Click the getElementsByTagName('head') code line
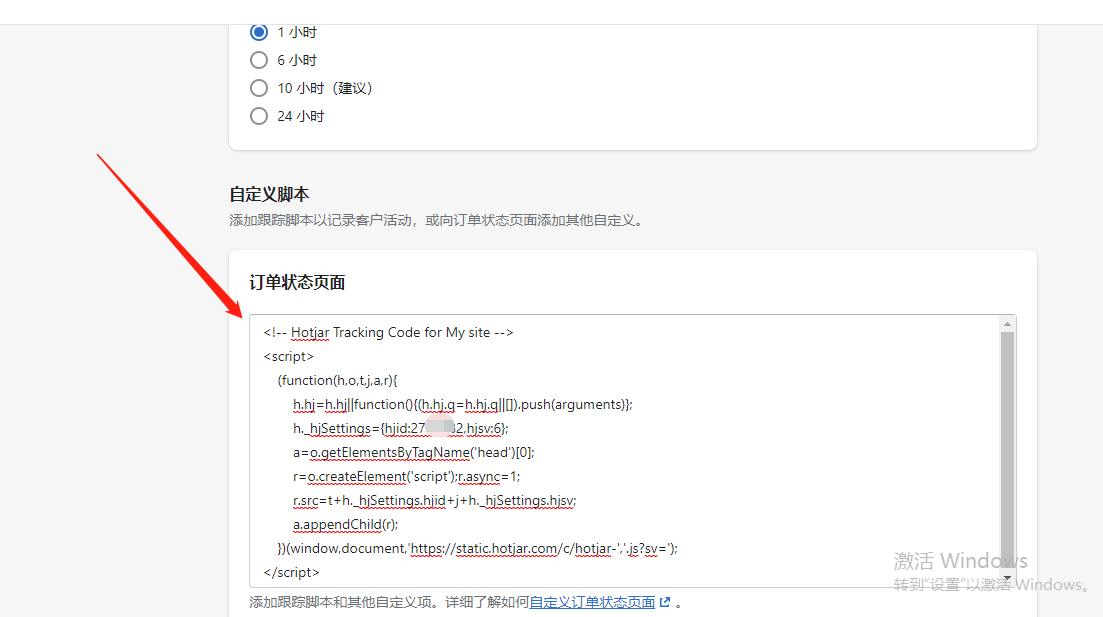Image resolution: width=1103 pixels, height=617 pixels. click(414, 452)
